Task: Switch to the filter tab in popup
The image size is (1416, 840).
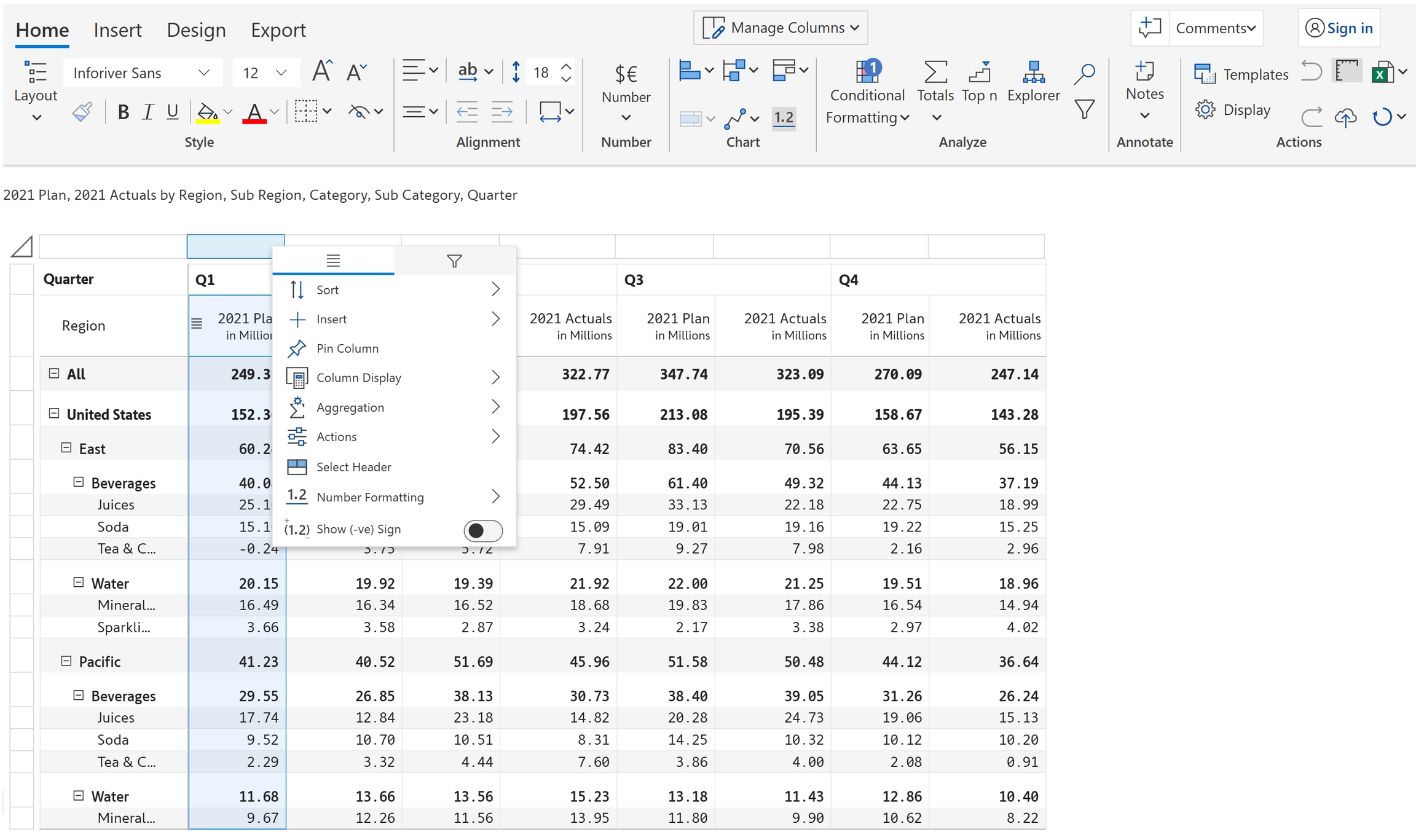Action: 454,261
